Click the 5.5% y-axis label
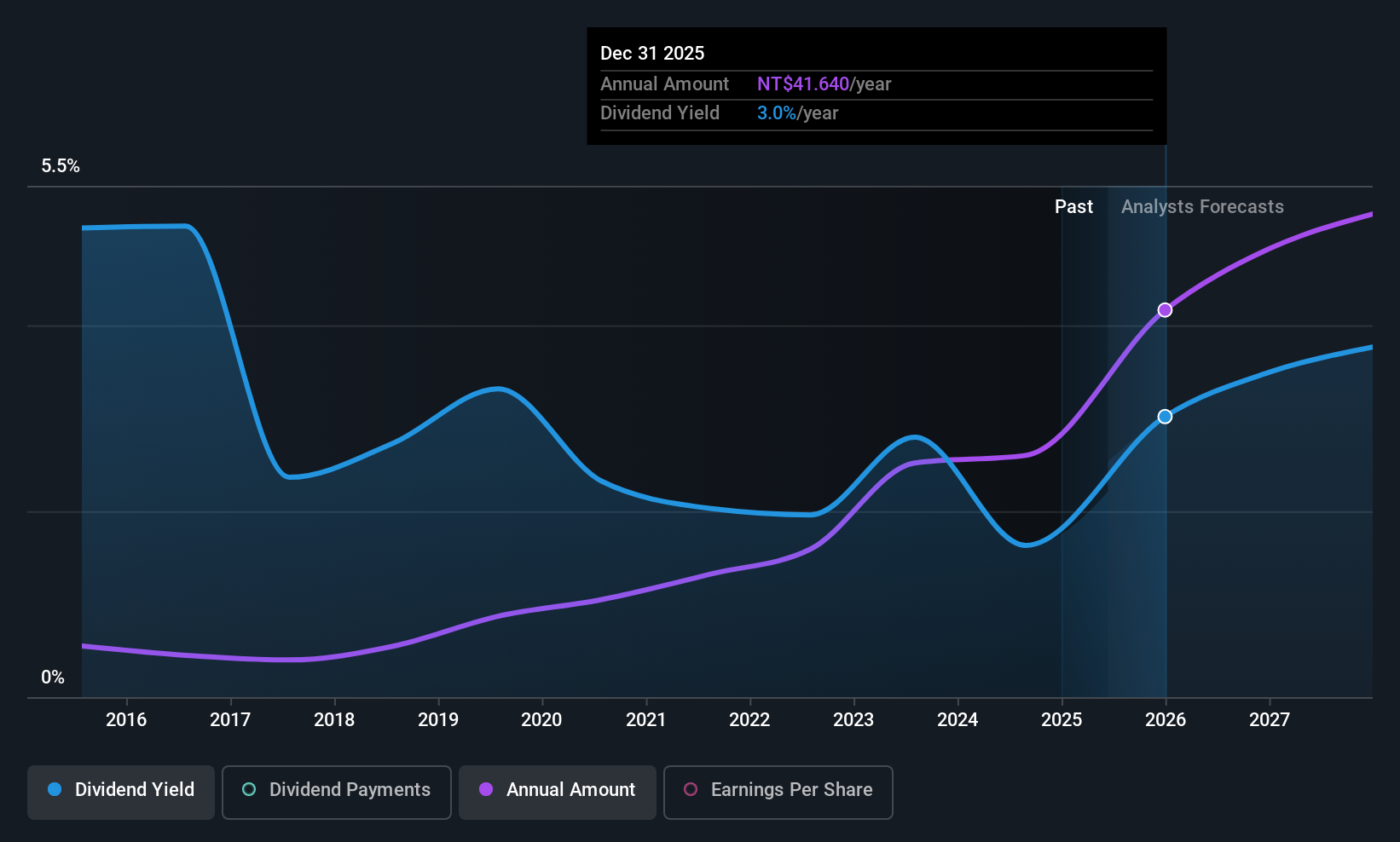 coord(61,166)
